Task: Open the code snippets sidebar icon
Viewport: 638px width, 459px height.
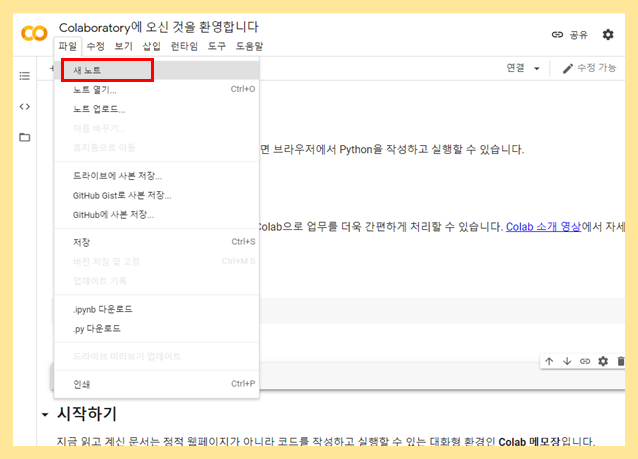Action: 24,107
